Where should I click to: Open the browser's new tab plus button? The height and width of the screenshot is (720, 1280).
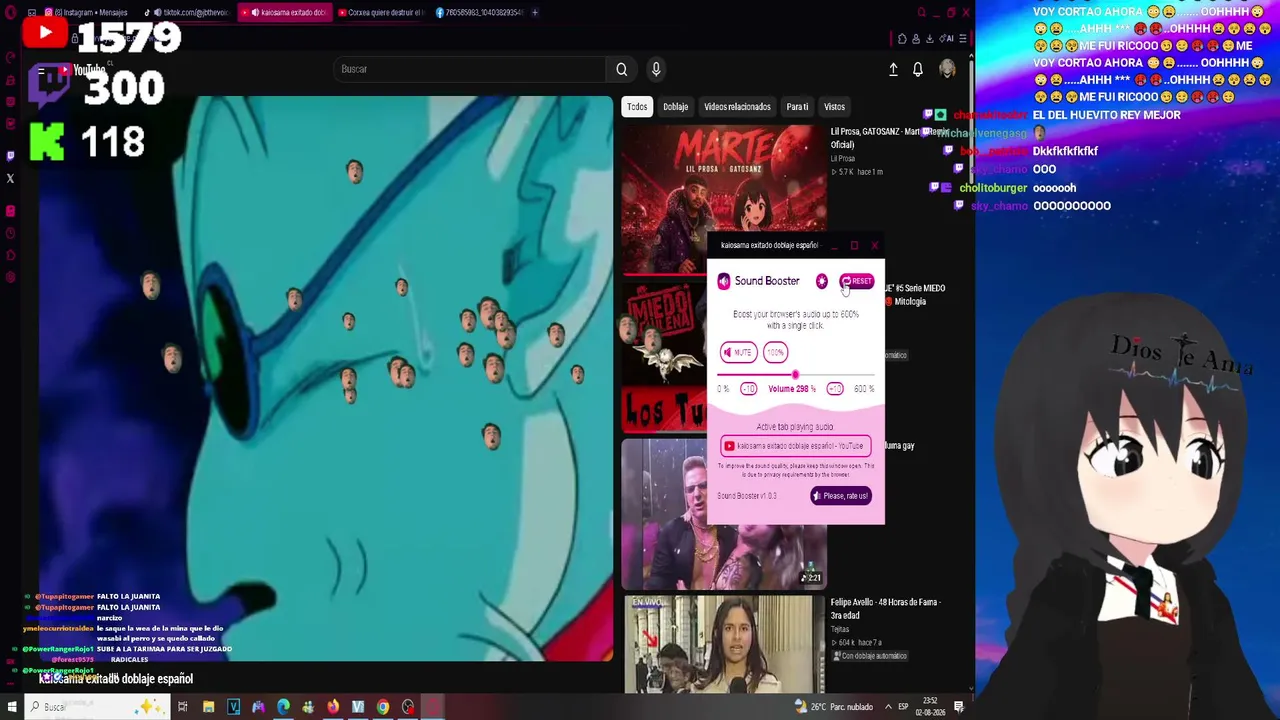[x=535, y=12]
